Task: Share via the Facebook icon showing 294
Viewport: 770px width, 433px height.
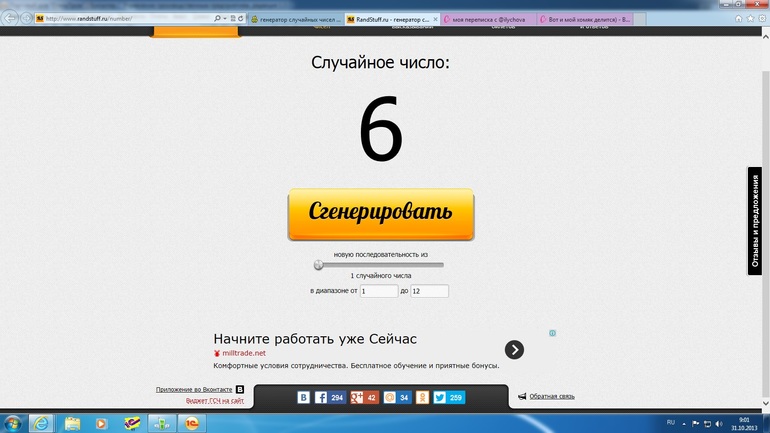Action: tap(330, 397)
